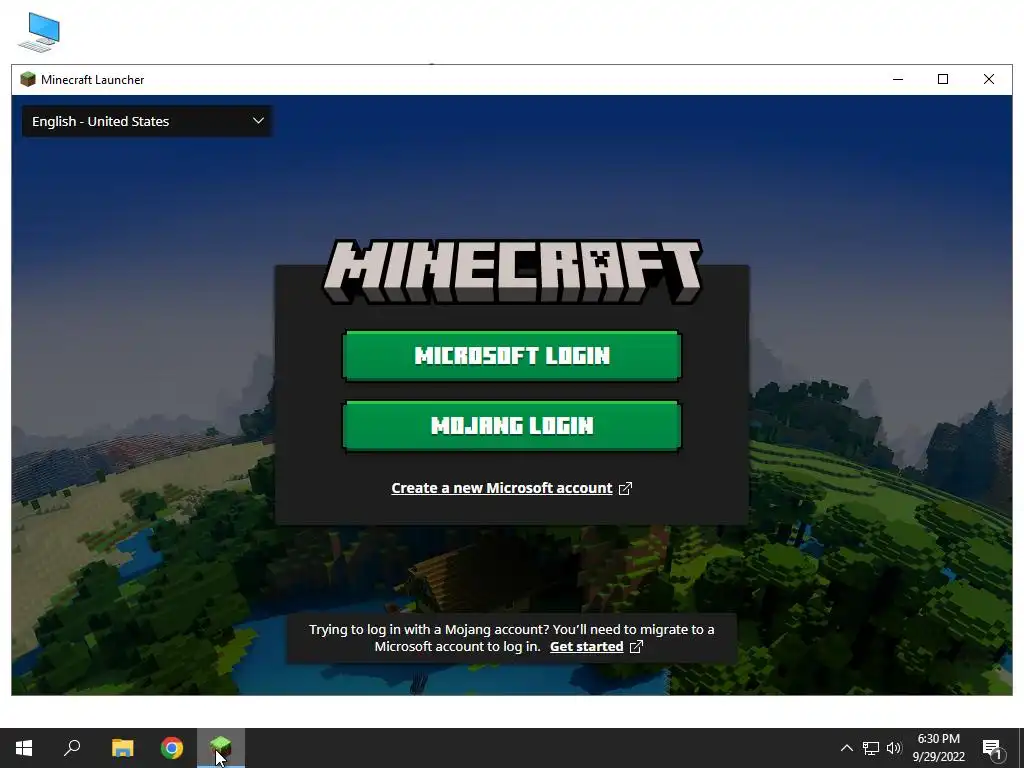Click the Microsoft Login button
Screen dimensions: 1024x768
tap(512, 356)
